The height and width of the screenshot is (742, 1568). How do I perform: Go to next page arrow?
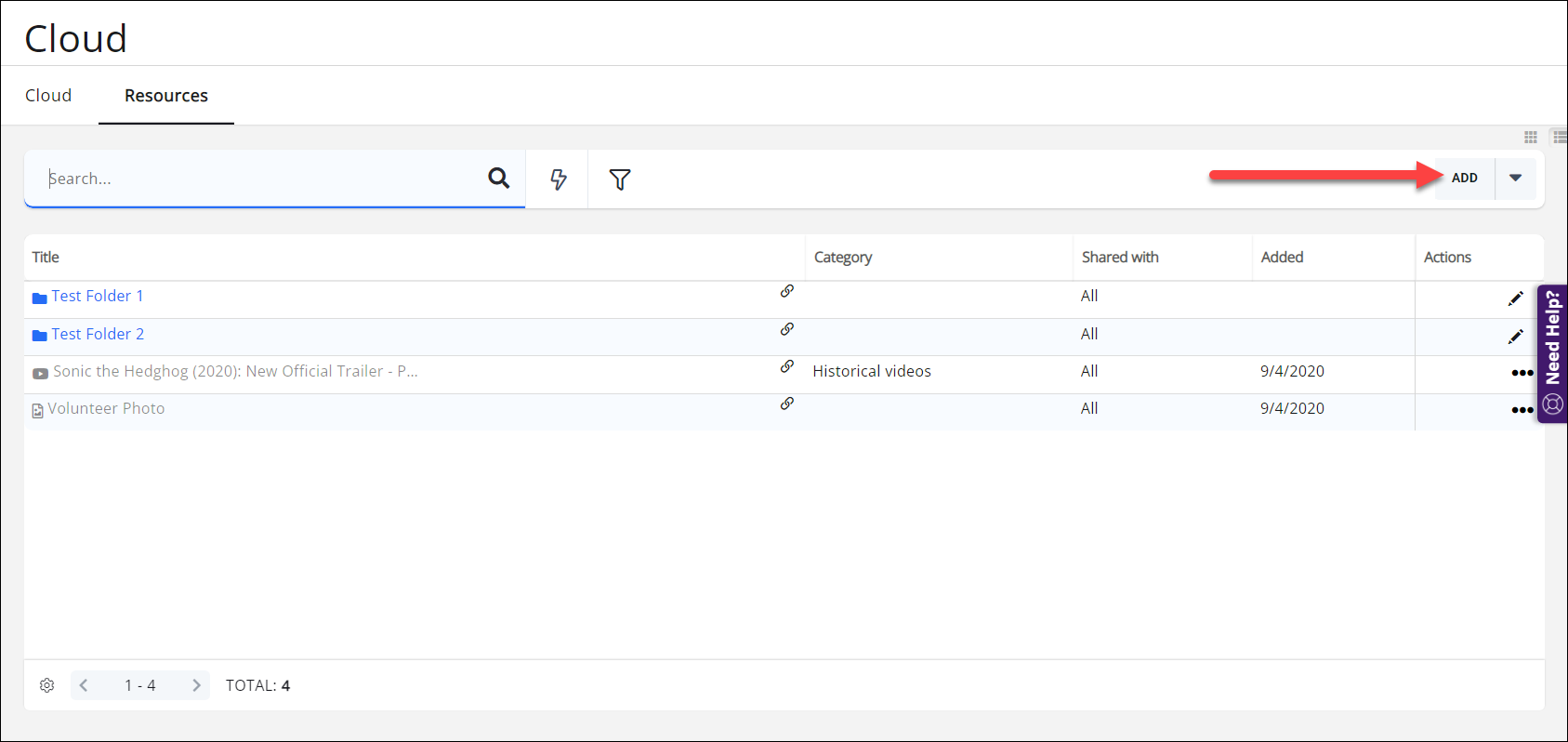click(196, 685)
